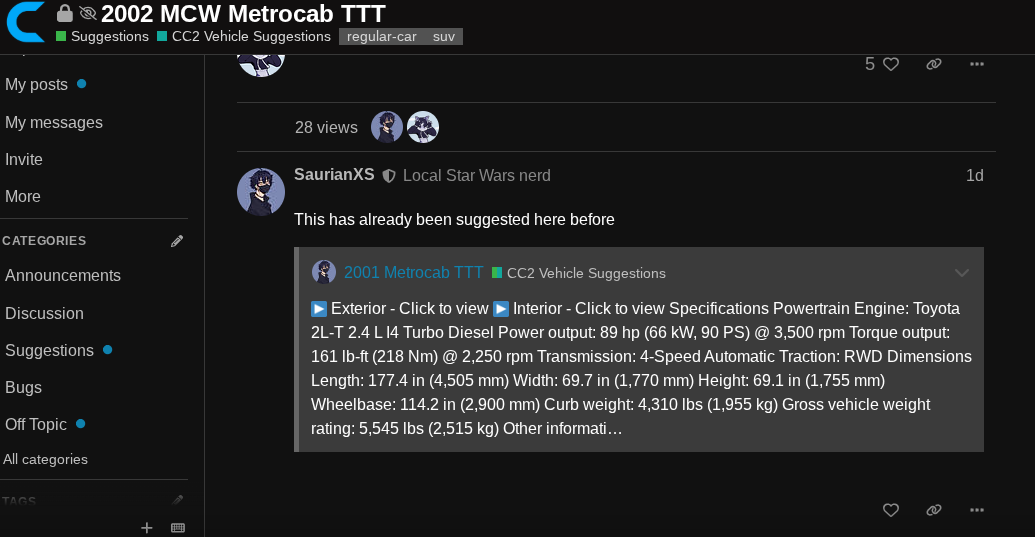Open more actions on SaurianXS reply
The image size is (1035, 537).
tap(977, 510)
